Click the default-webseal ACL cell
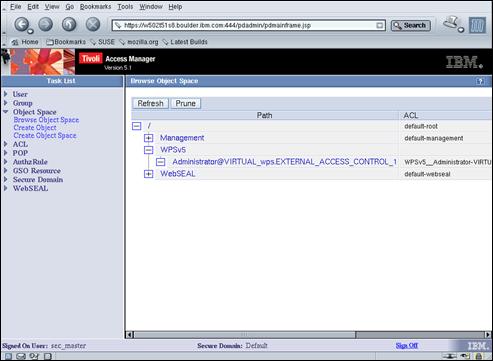The height and width of the screenshot is (361, 493). [427, 174]
